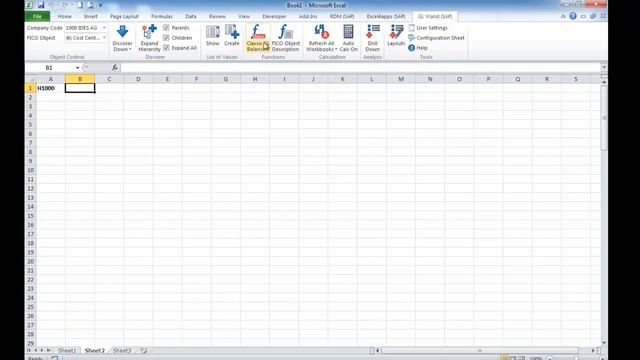Open GL Wand Help
This screenshot has width=640, height=360.
coord(418,48)
